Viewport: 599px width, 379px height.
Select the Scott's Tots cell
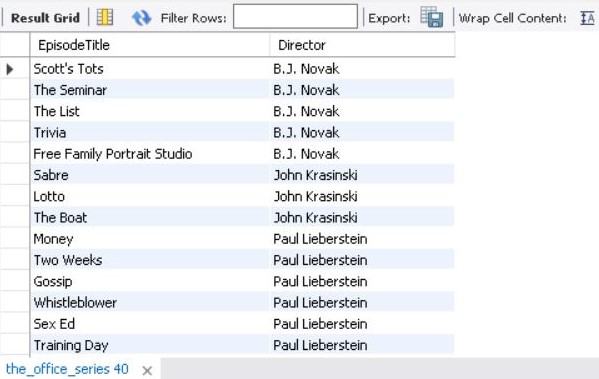(x=150, y=69)
